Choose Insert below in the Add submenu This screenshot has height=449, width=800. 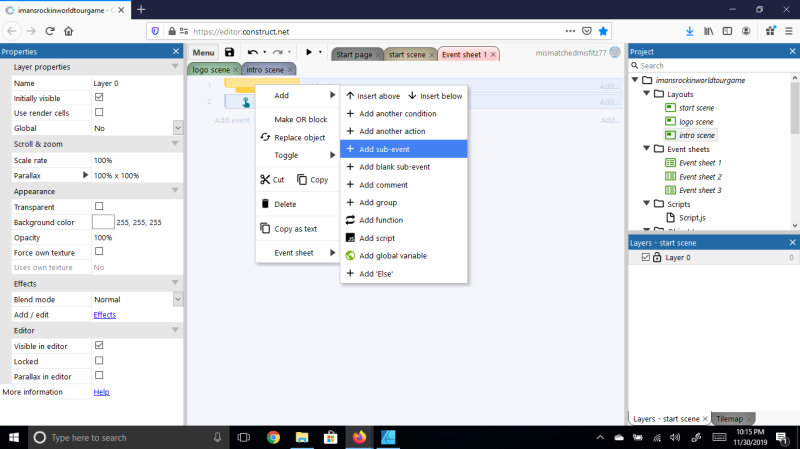pos(435,96)
